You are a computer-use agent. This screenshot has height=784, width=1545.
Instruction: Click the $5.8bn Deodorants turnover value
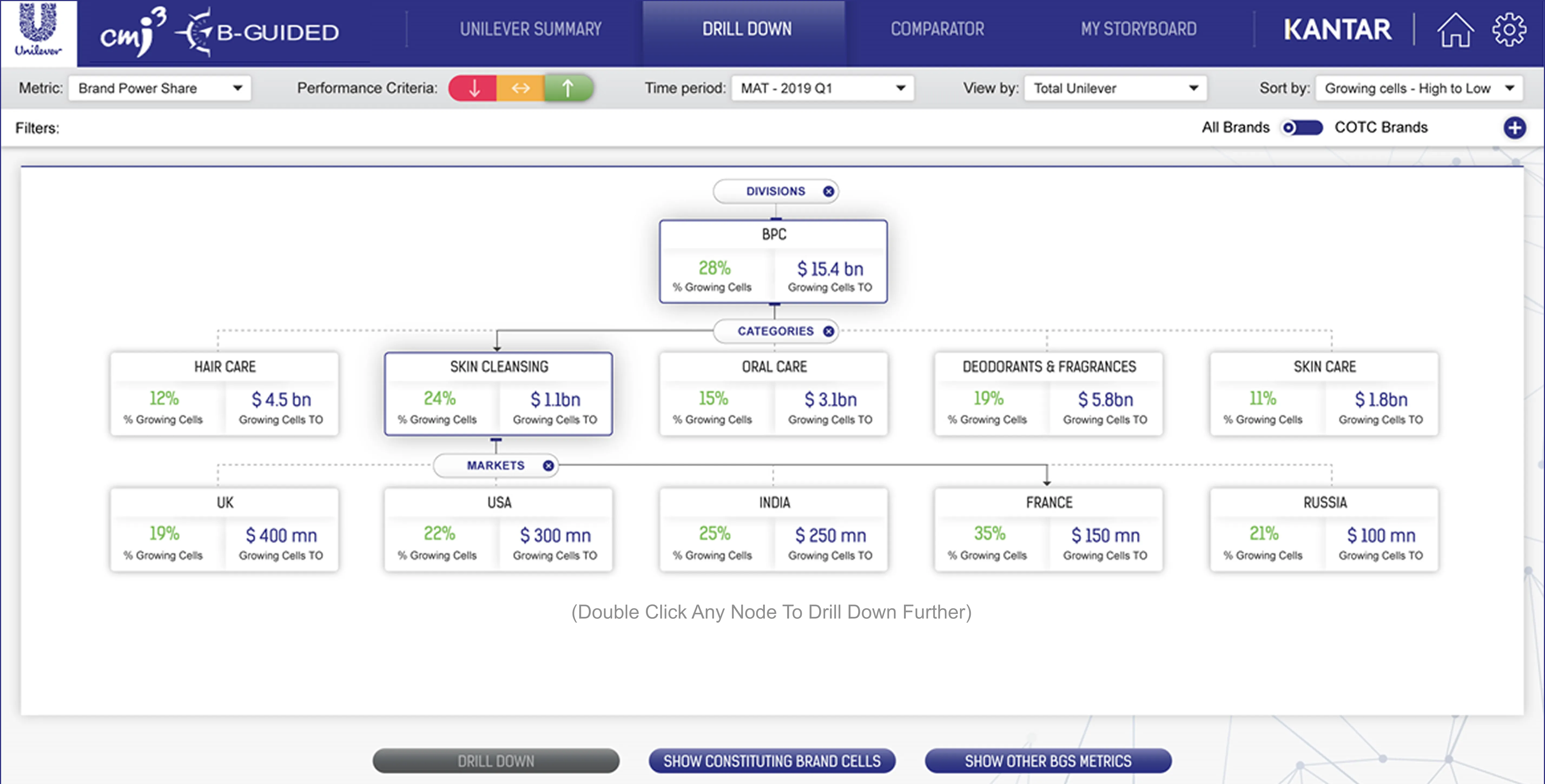tap(1105, 399)
